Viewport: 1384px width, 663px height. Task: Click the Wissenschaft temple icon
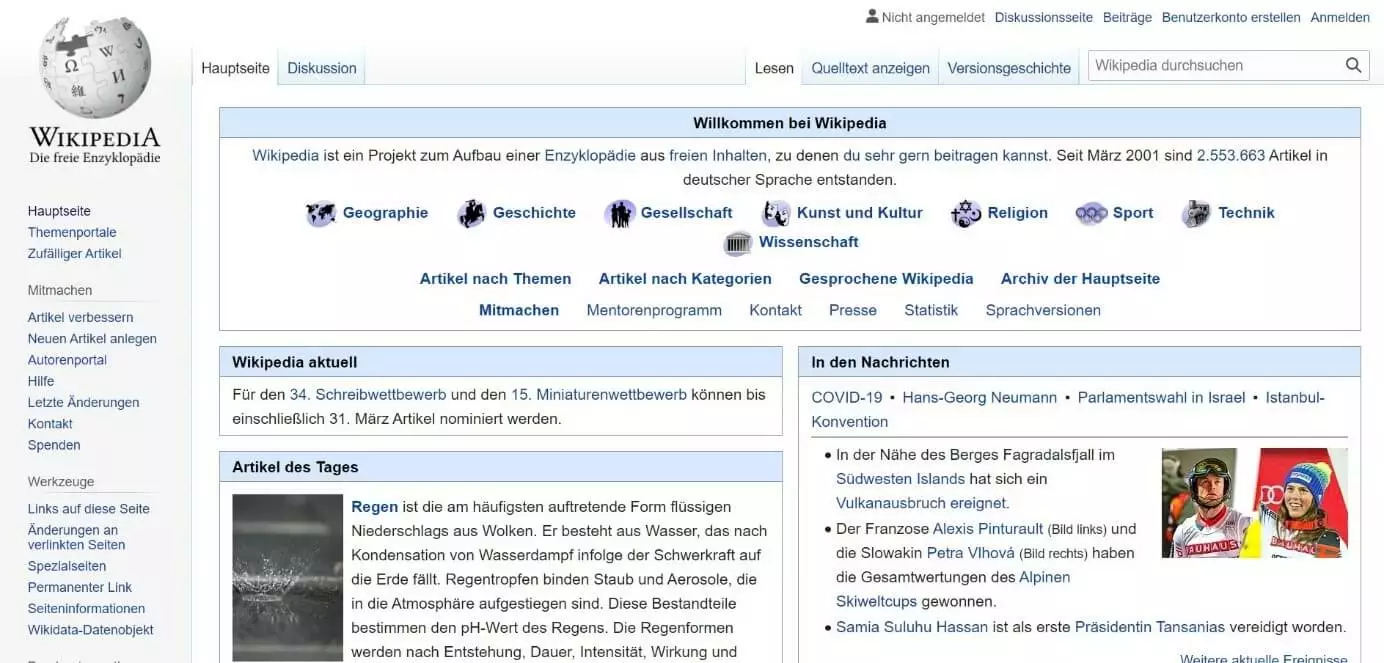coord(738,243)
